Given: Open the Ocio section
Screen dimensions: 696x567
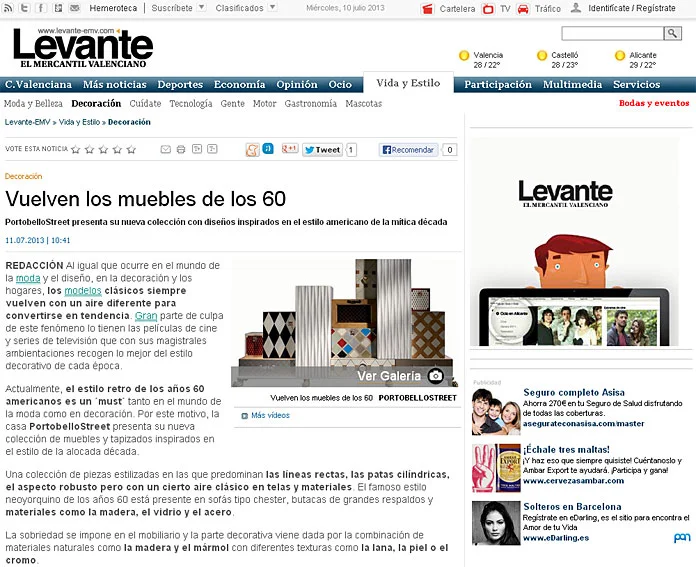Looking at the screenshot, I should click(340, 84).
